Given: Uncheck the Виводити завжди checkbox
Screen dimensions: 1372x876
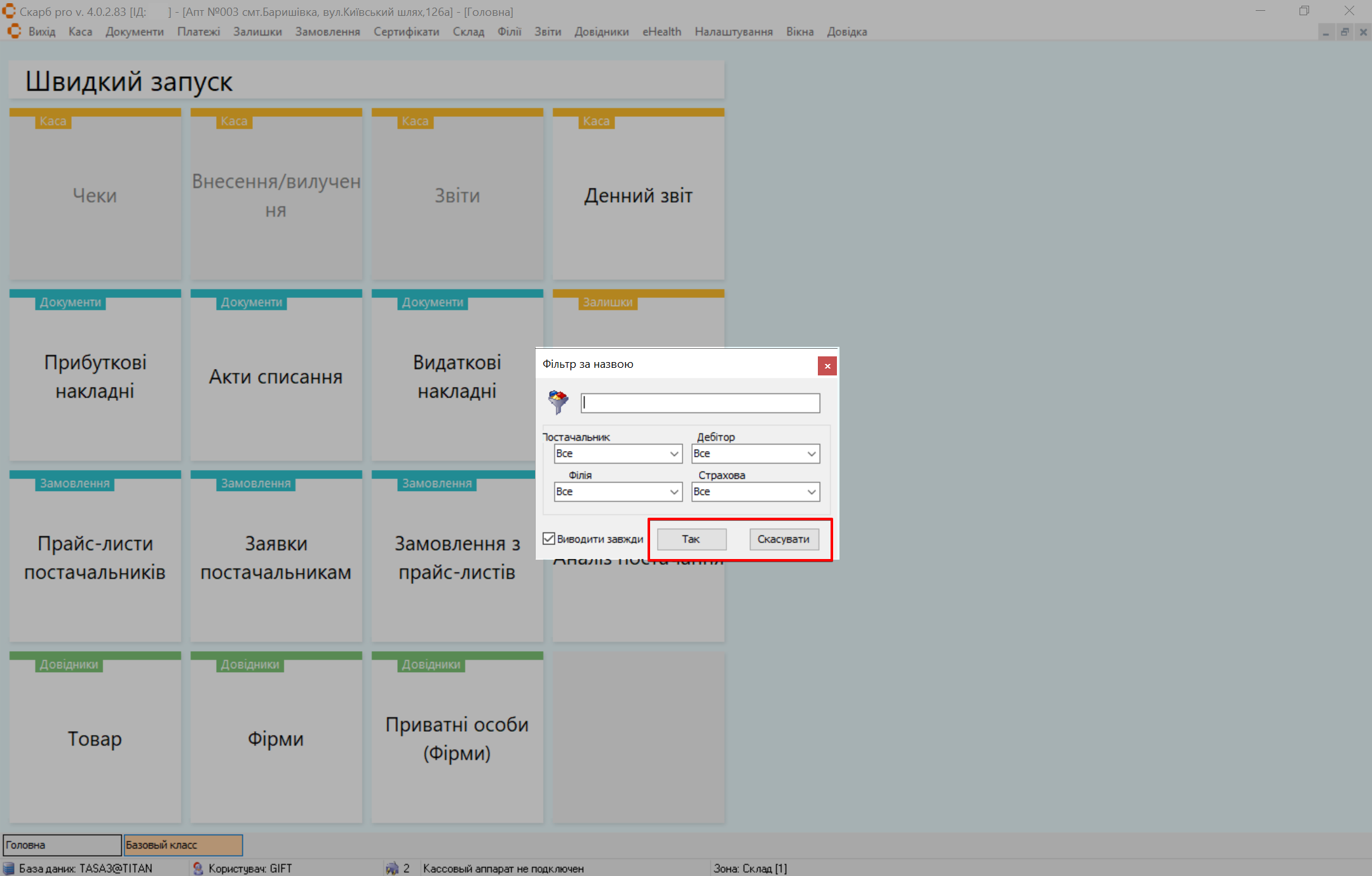Looking at the screenshot, I should tap(549, 539).
